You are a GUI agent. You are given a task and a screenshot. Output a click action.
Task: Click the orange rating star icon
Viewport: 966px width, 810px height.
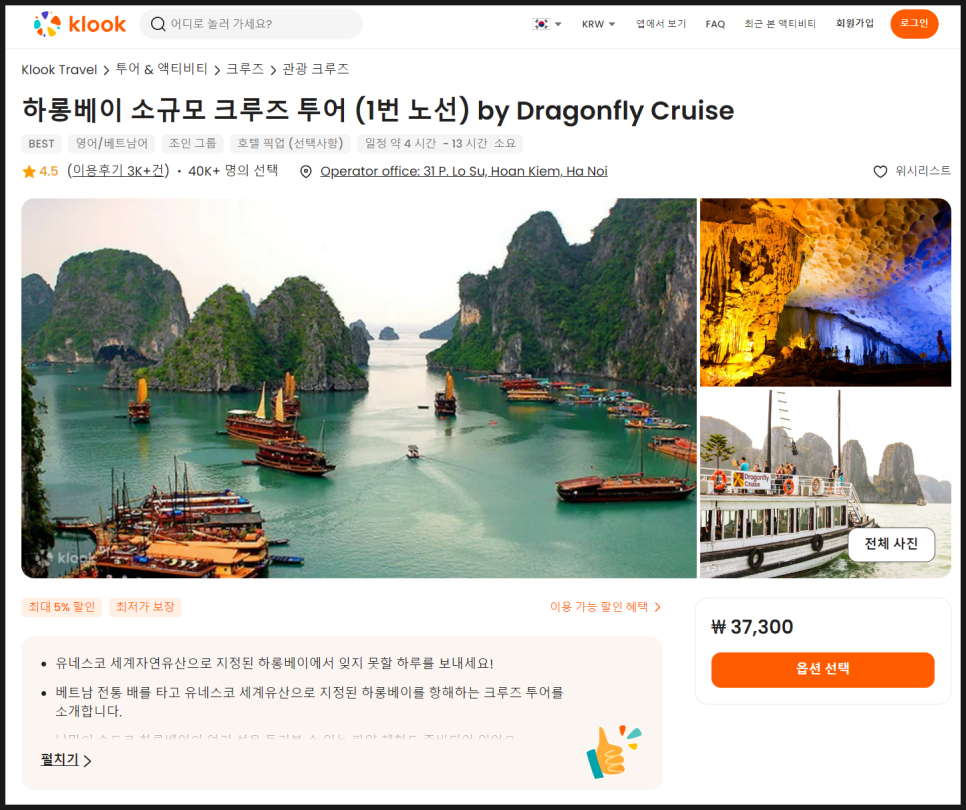(x=29, y=171)
